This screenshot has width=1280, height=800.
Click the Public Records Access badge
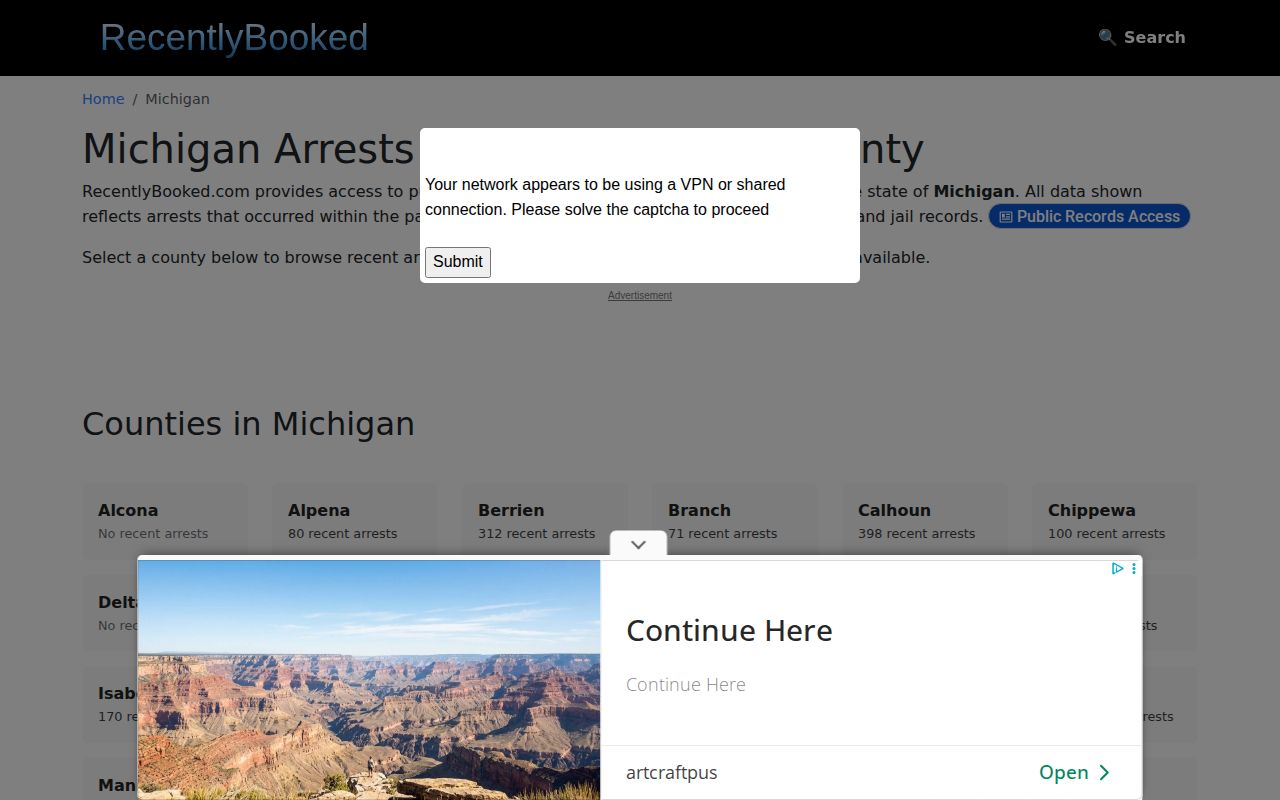click(x=1089, y=216)
